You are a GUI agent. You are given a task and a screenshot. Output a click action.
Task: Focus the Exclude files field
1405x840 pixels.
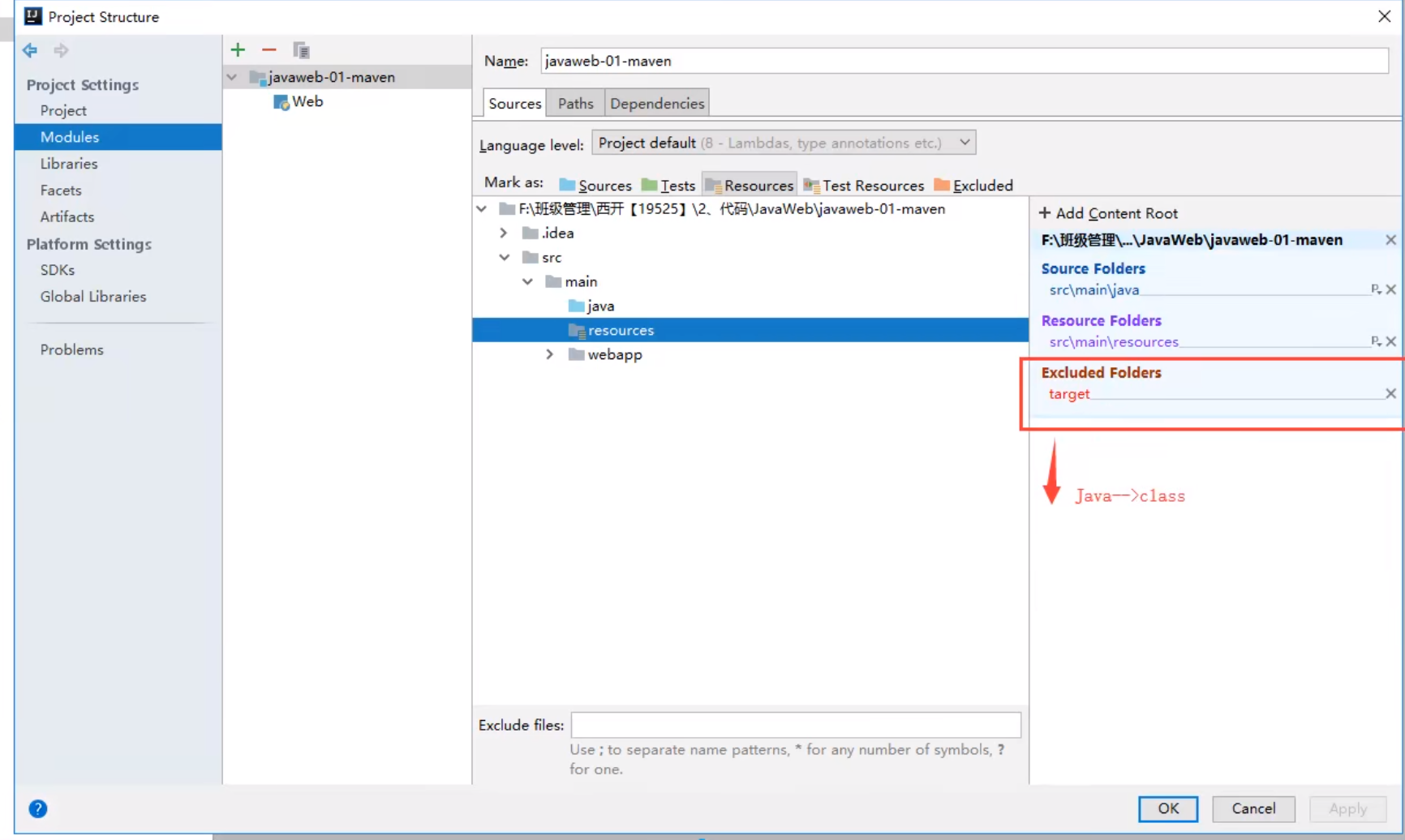coord(796,725)
